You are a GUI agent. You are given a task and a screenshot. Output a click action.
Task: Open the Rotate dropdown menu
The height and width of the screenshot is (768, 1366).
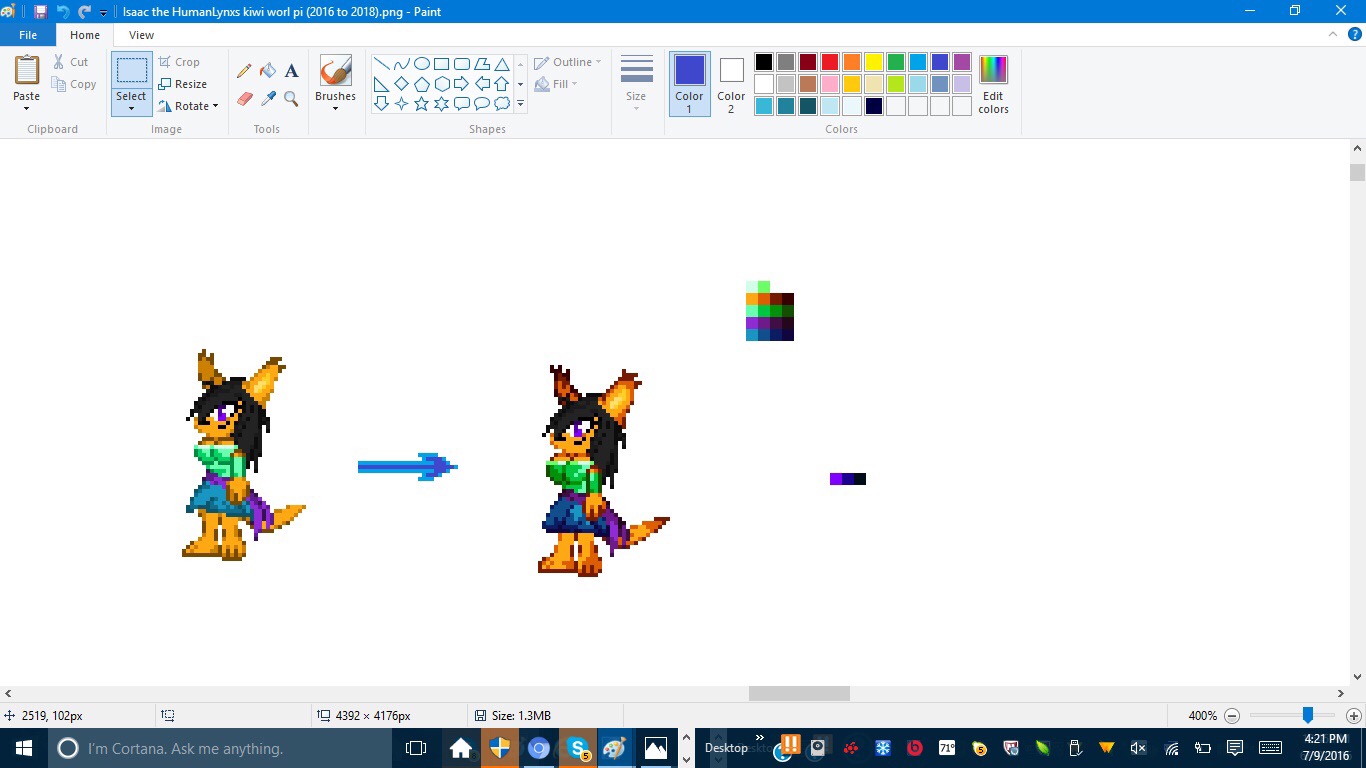[190, 106]
